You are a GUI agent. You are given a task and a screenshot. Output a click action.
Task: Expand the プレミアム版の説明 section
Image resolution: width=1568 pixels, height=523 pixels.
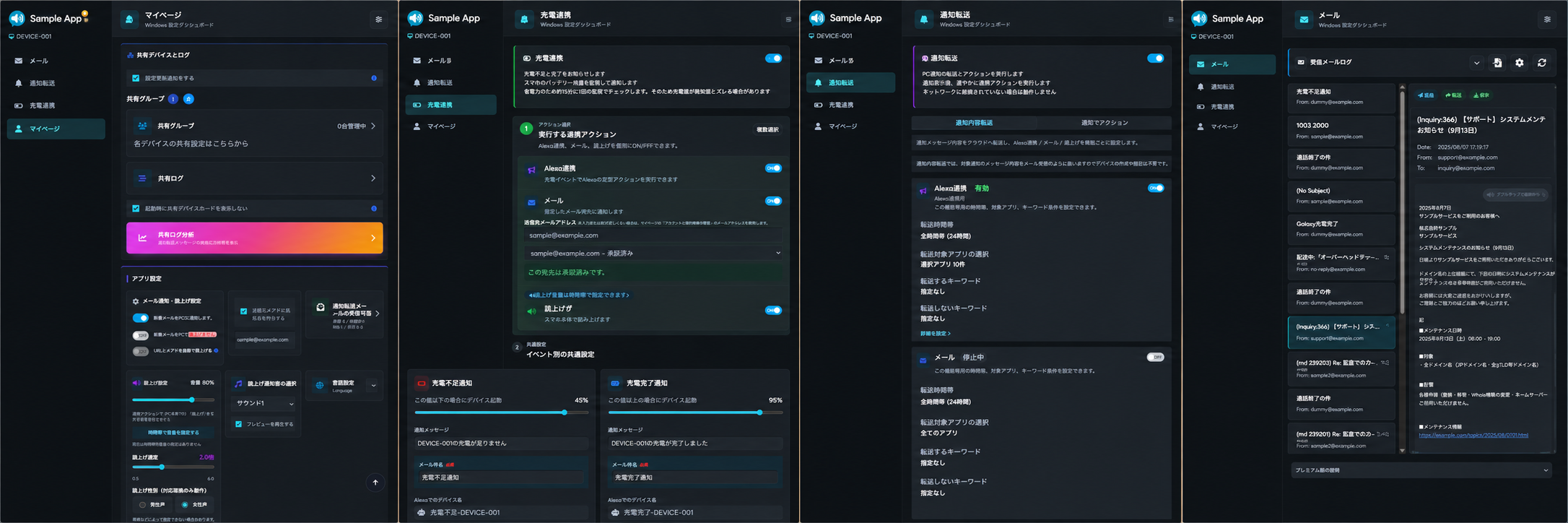(1420, 470)
